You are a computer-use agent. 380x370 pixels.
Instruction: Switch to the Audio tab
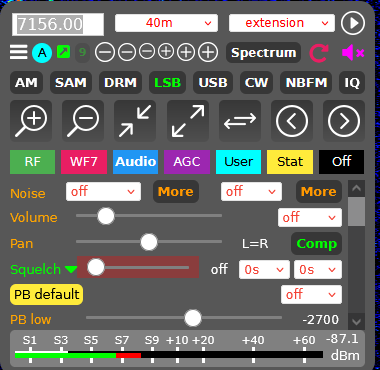click(135, 162)
